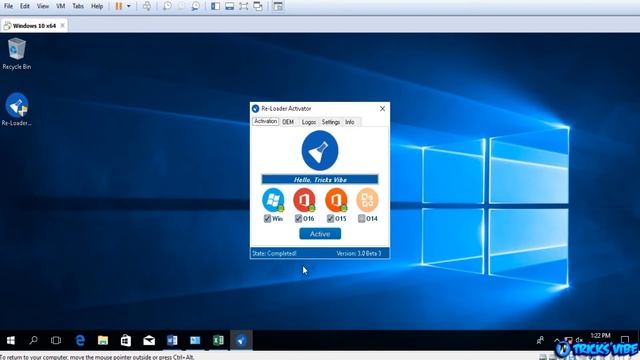
Task: Select the Windows 10 x64 VM tab
Action: click(x=34, y=26)
